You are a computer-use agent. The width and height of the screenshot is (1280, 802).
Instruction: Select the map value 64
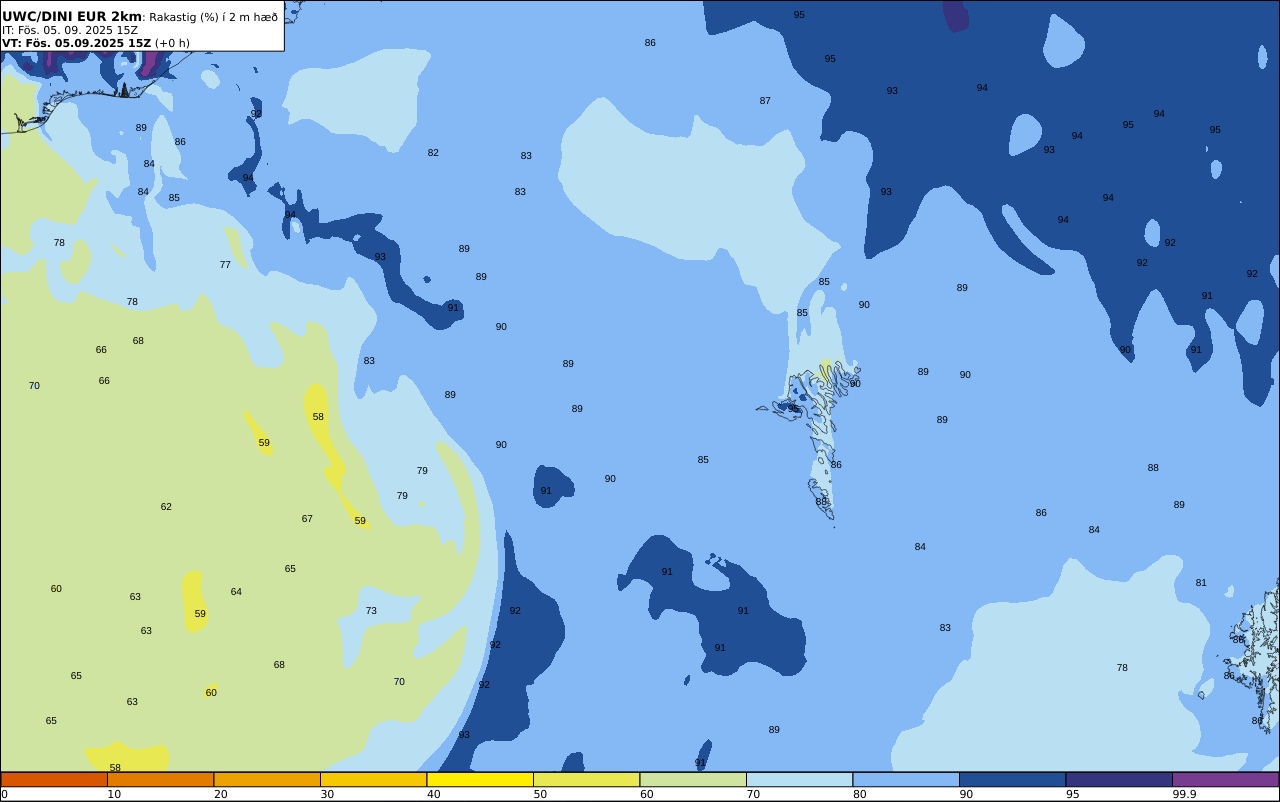pos(236,592)
